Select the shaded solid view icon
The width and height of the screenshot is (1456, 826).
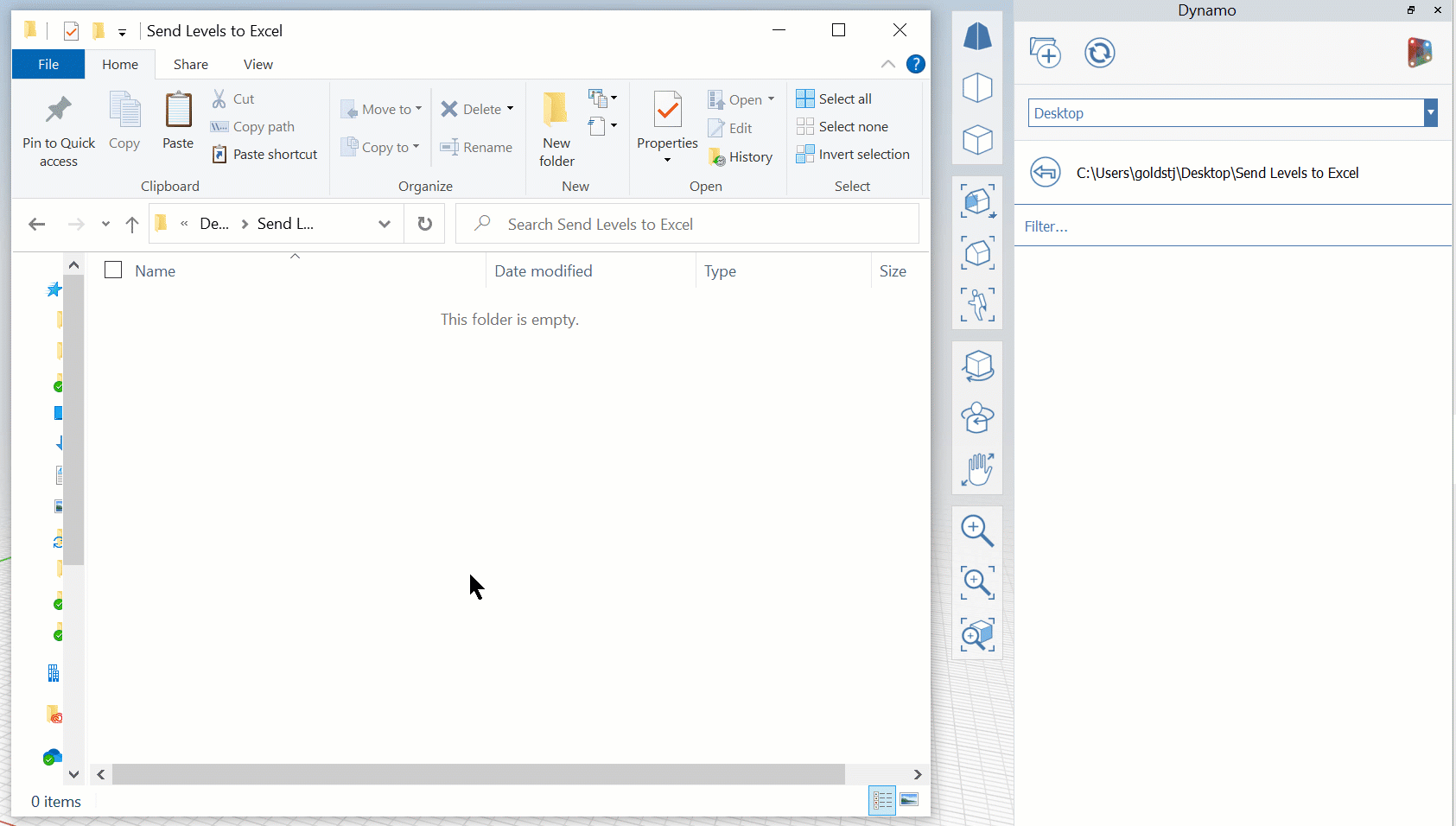977,36
